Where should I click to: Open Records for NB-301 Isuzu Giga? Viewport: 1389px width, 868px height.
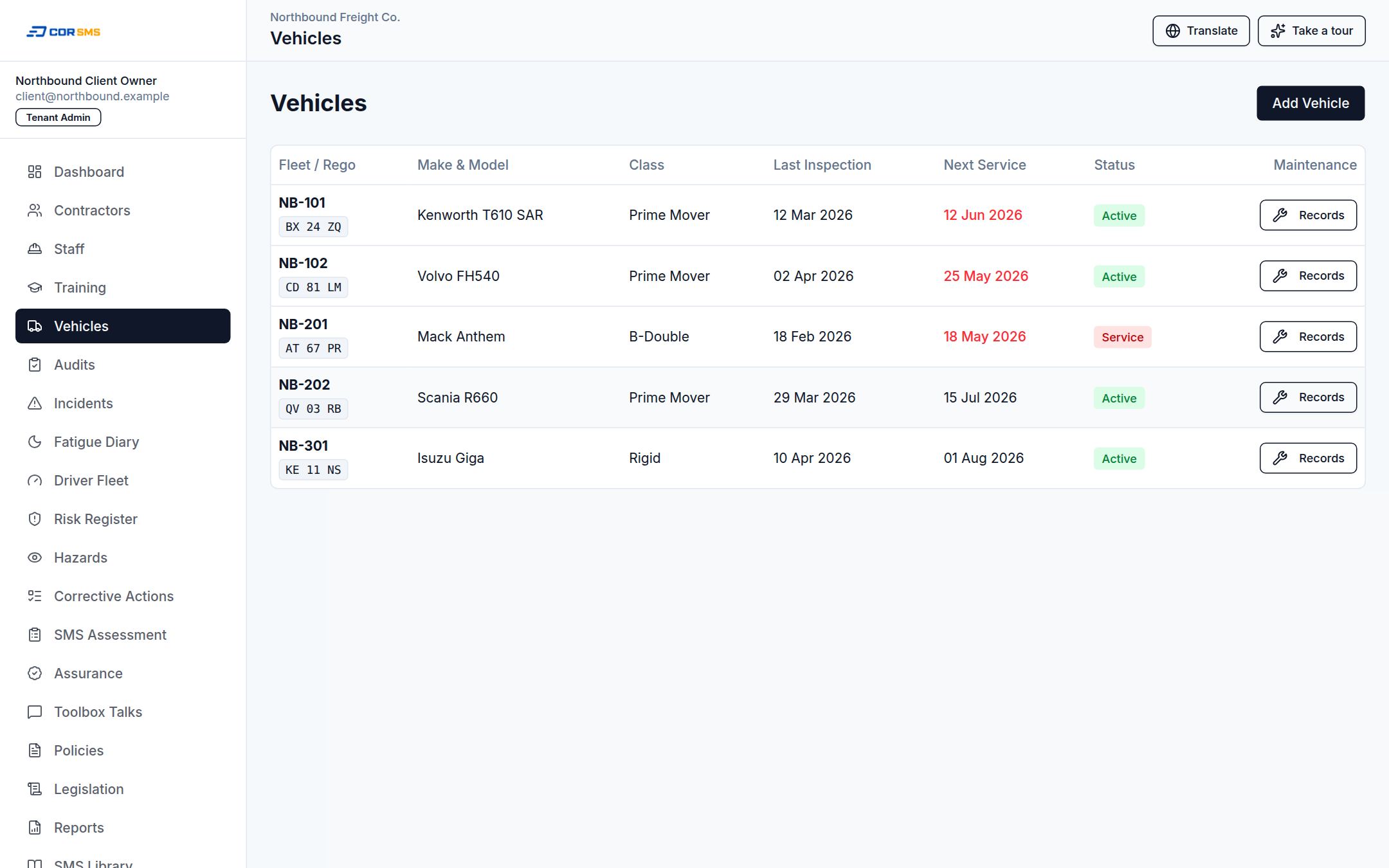pos(1308,458)
